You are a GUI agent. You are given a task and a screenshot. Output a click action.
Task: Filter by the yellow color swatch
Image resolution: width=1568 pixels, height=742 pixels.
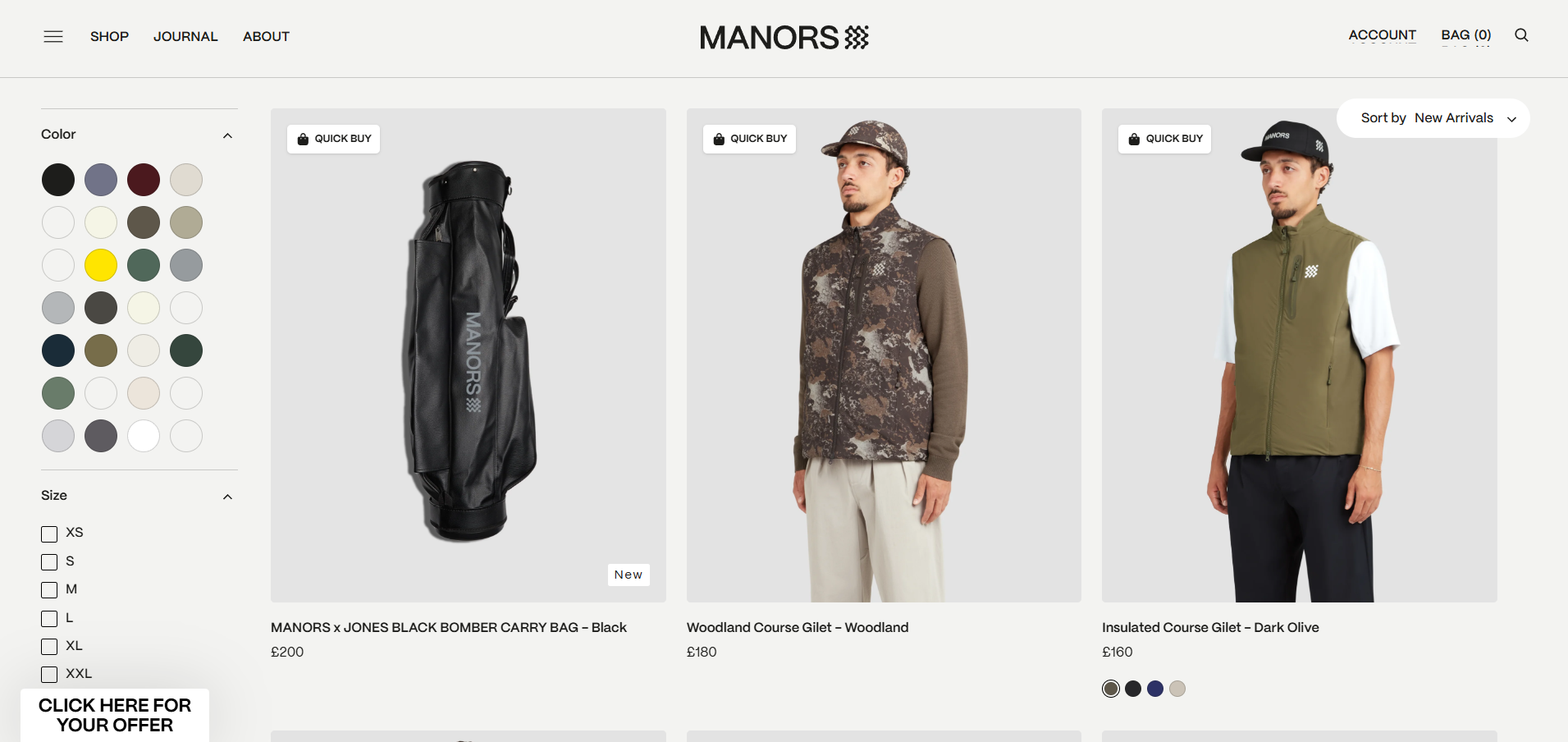101,265
